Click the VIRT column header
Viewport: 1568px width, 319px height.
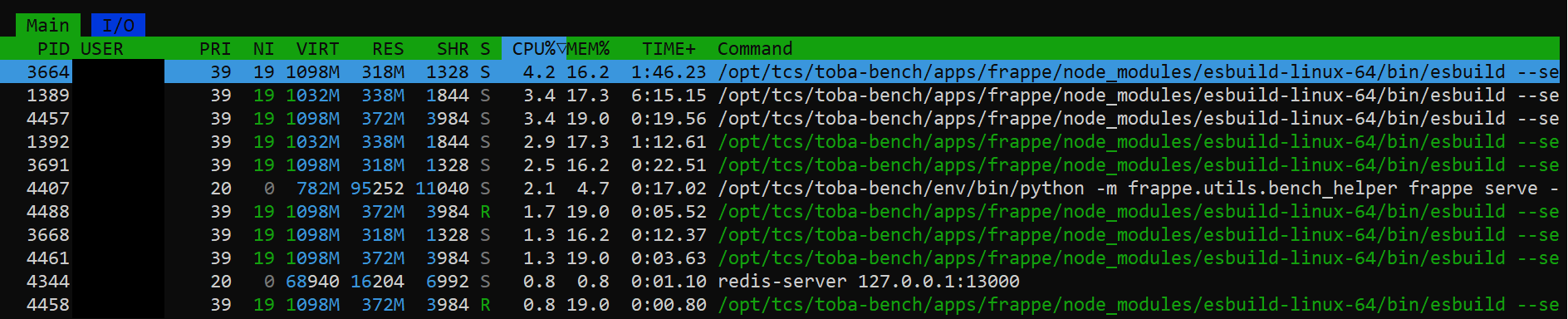[318, 48]
